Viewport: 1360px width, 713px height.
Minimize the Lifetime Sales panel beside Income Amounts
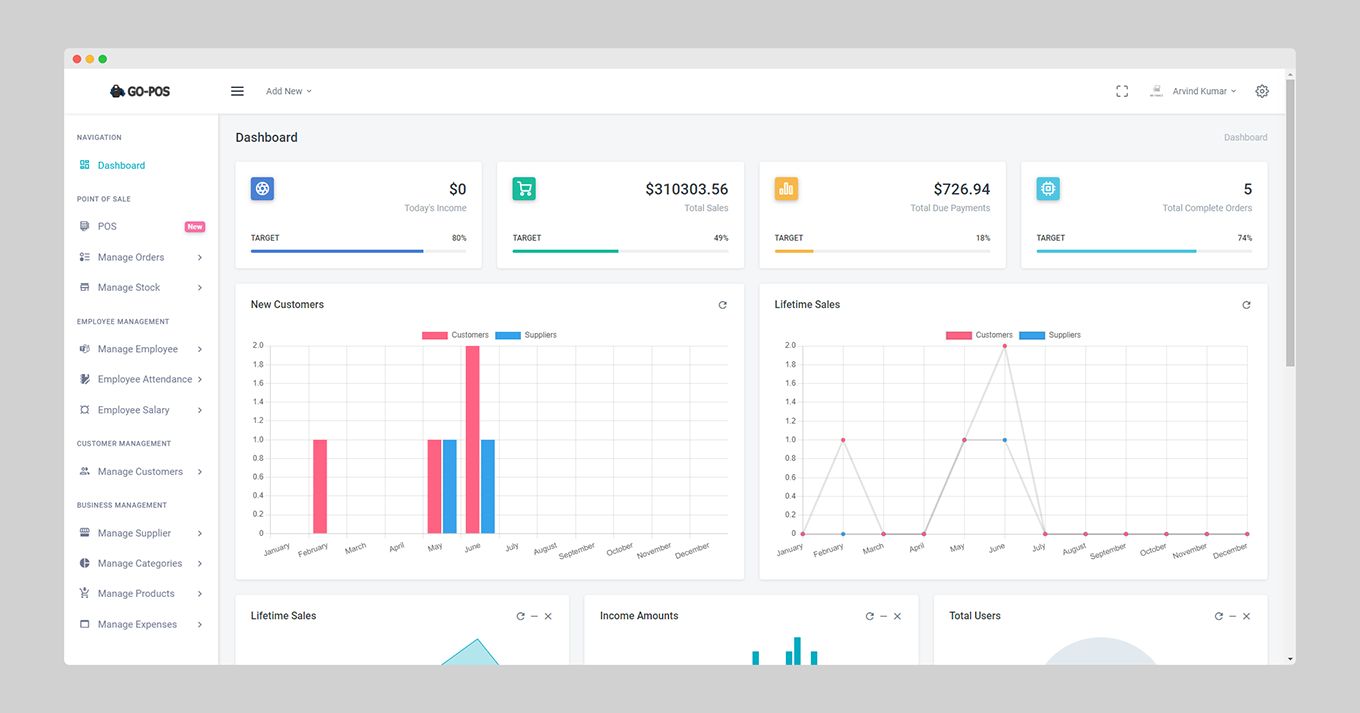534,616
